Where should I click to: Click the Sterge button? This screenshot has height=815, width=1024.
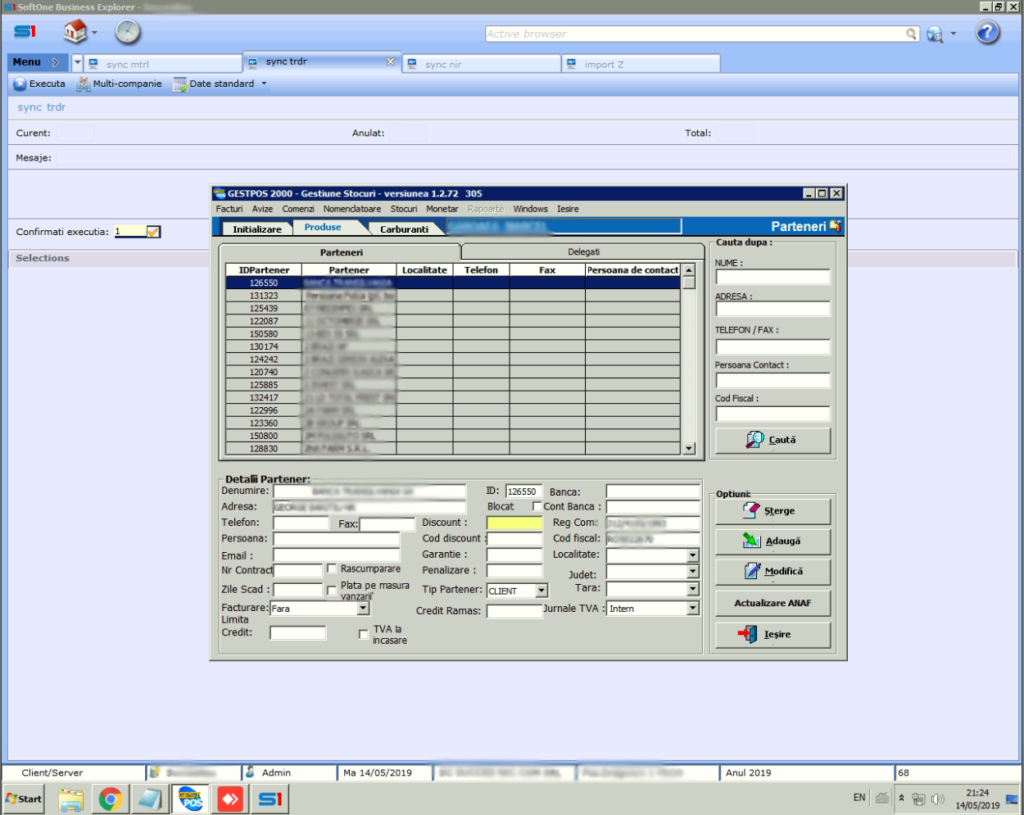coord(773,511)
